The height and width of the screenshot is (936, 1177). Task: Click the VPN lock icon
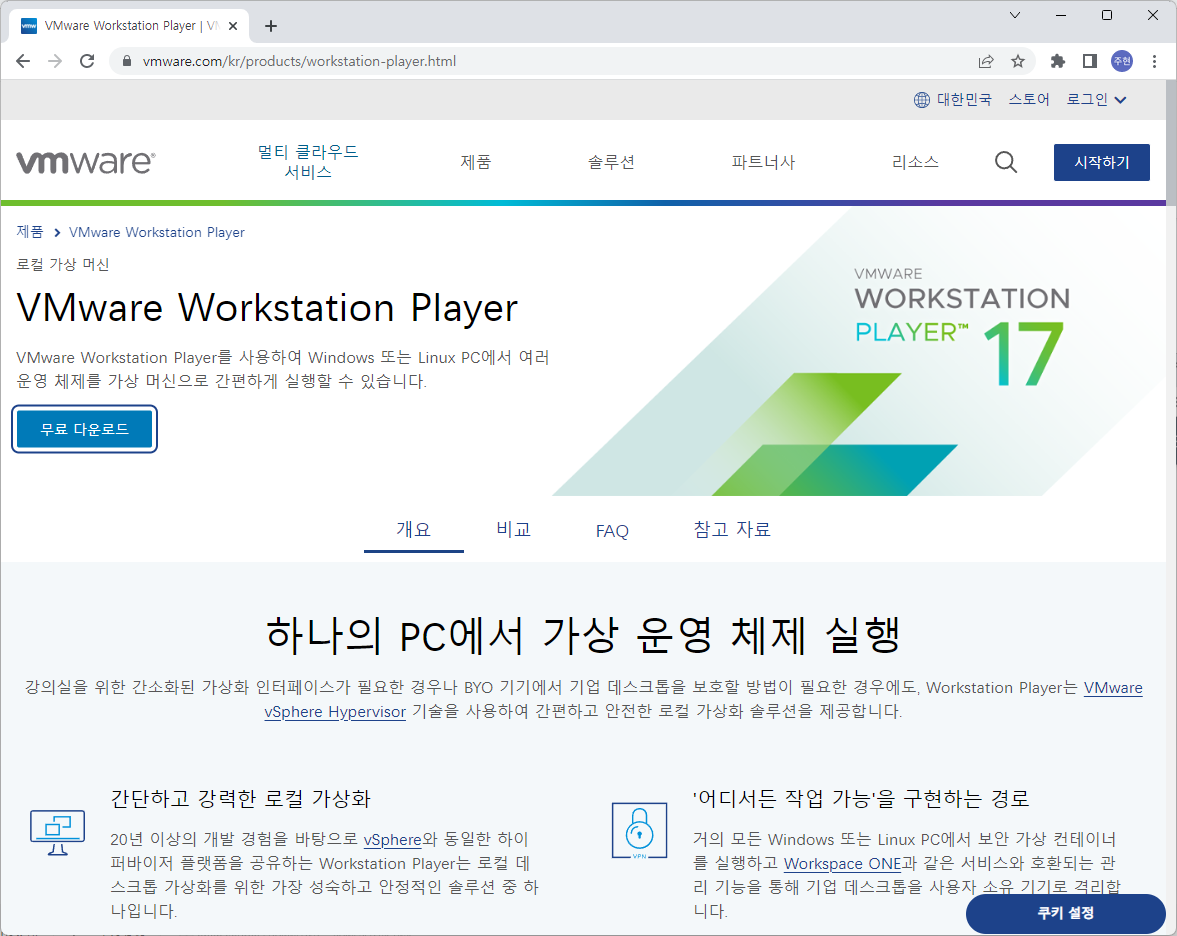pos(640,831)
